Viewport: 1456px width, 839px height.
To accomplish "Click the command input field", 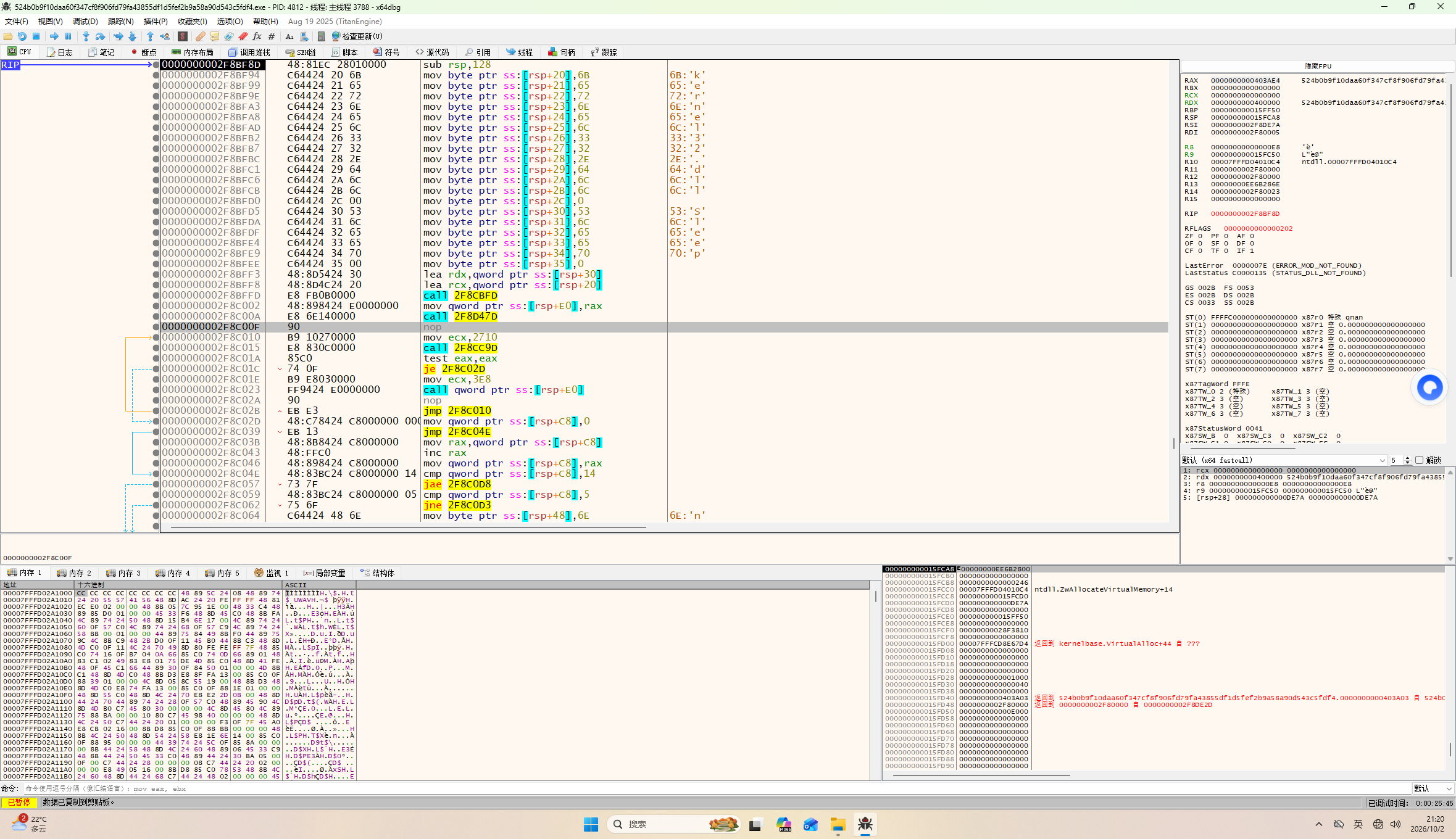I will tap(716, 788).
